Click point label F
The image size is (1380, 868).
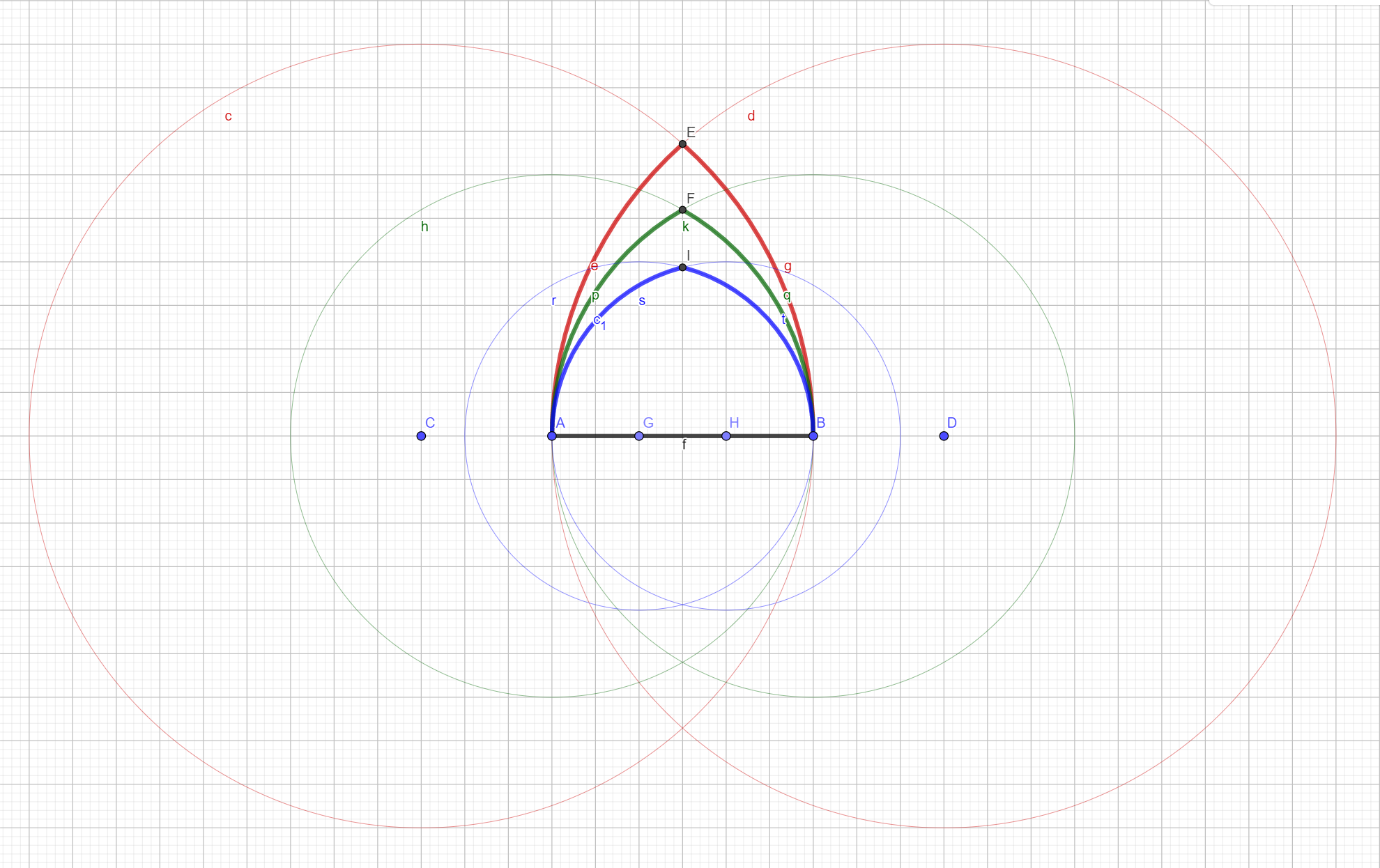[x=691, y=198]
